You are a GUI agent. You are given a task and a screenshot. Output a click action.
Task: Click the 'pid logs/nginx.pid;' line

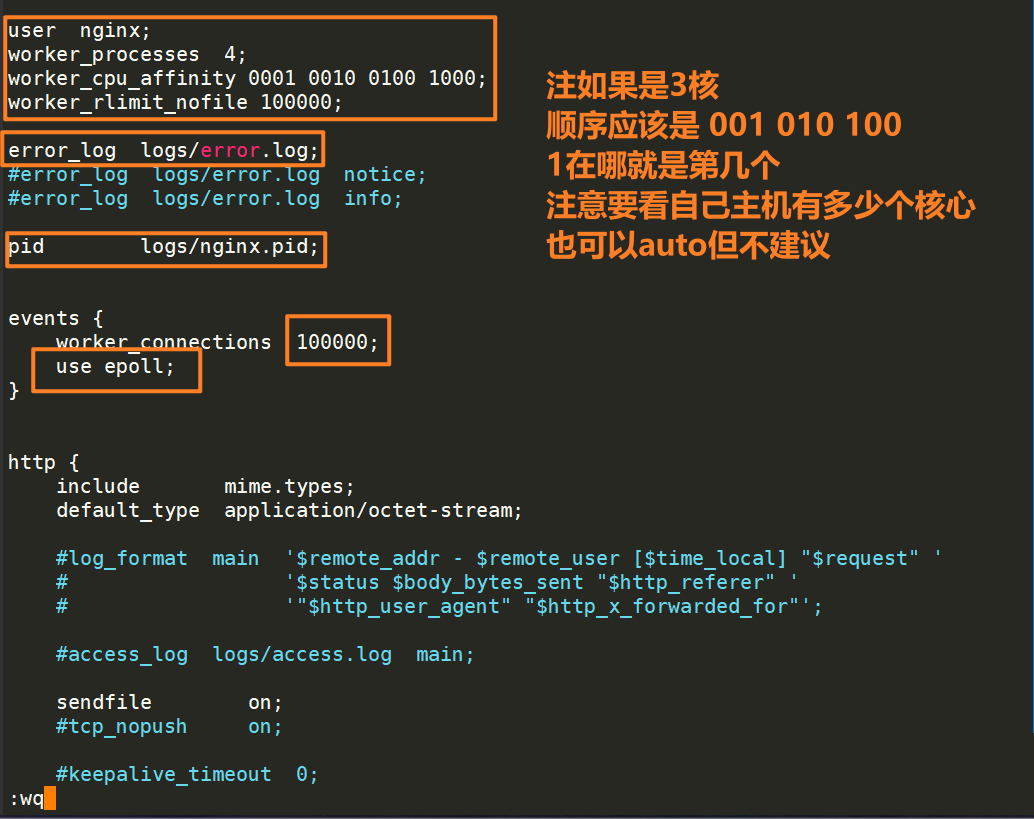pyautogui.click(x=164, y=247)
